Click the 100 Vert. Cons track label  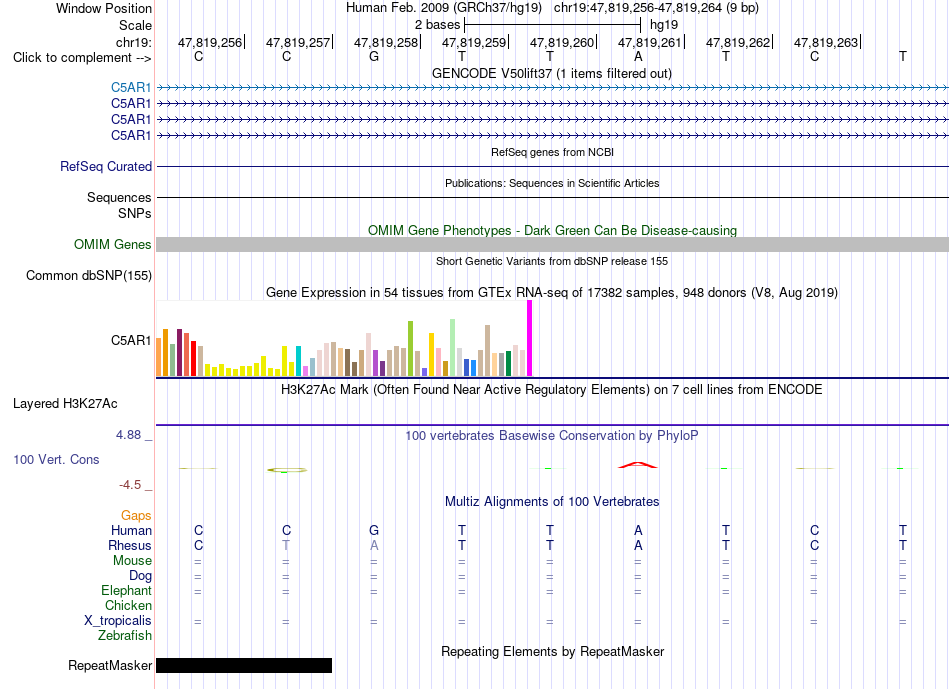pyautogui.click(x=56, y=459)
